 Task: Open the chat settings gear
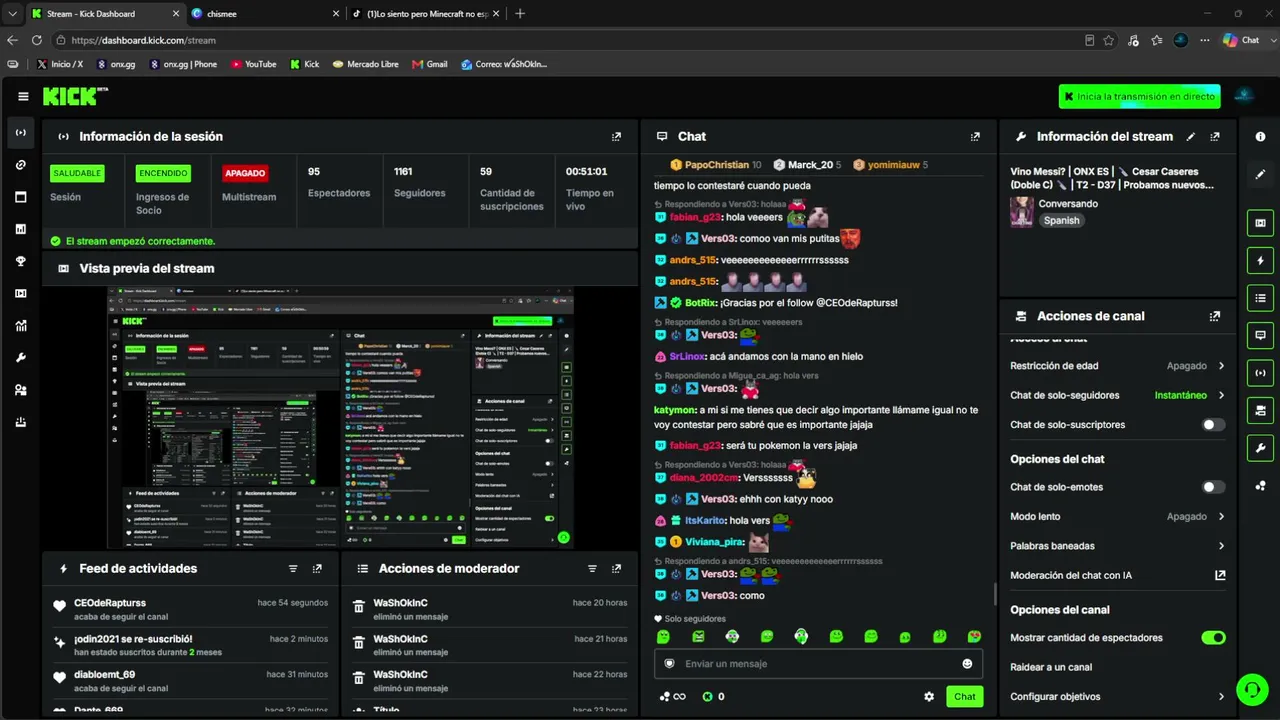929,697
